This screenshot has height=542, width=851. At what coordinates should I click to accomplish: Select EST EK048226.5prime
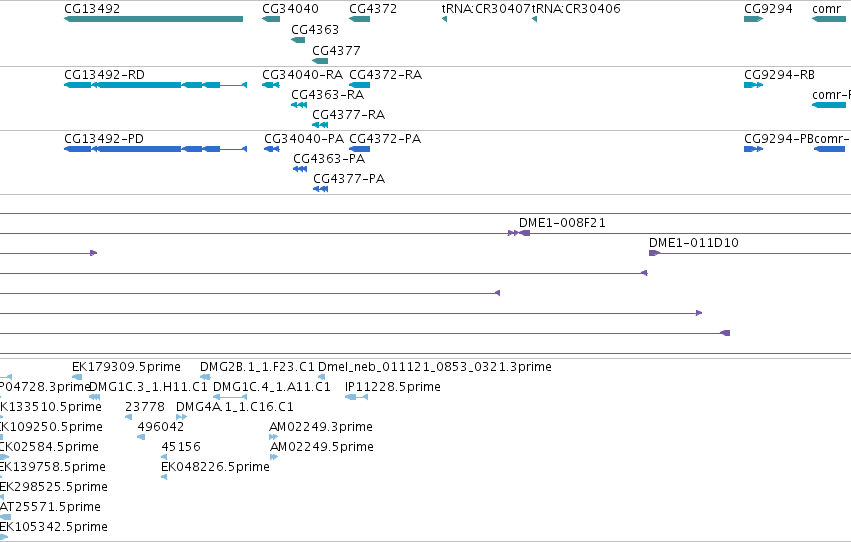point(164,477)
